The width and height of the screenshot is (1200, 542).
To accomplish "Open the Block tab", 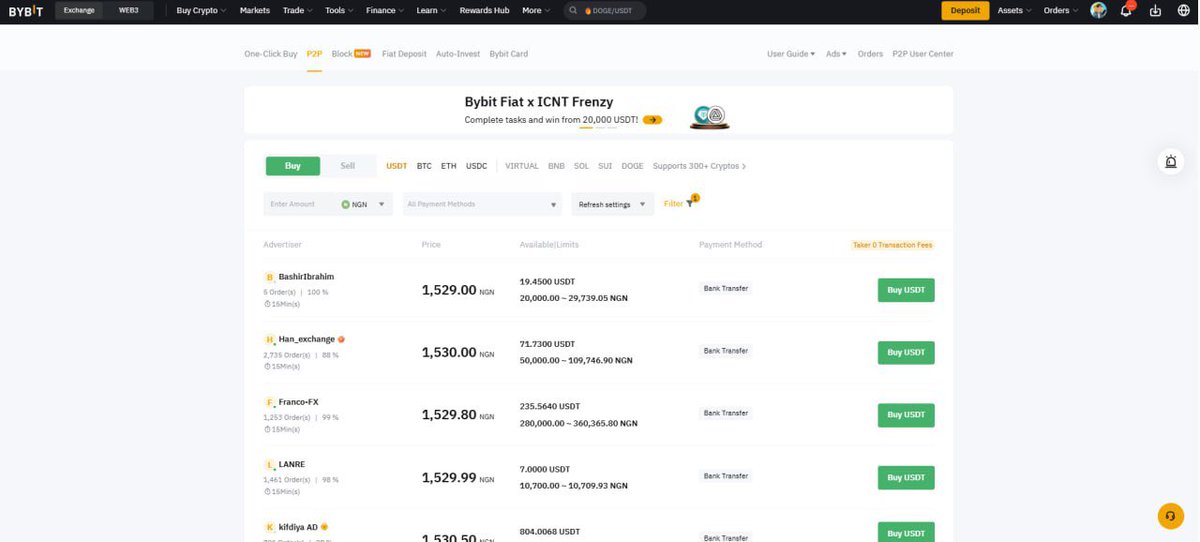I will pyautogui.click(x=351, y=54).
